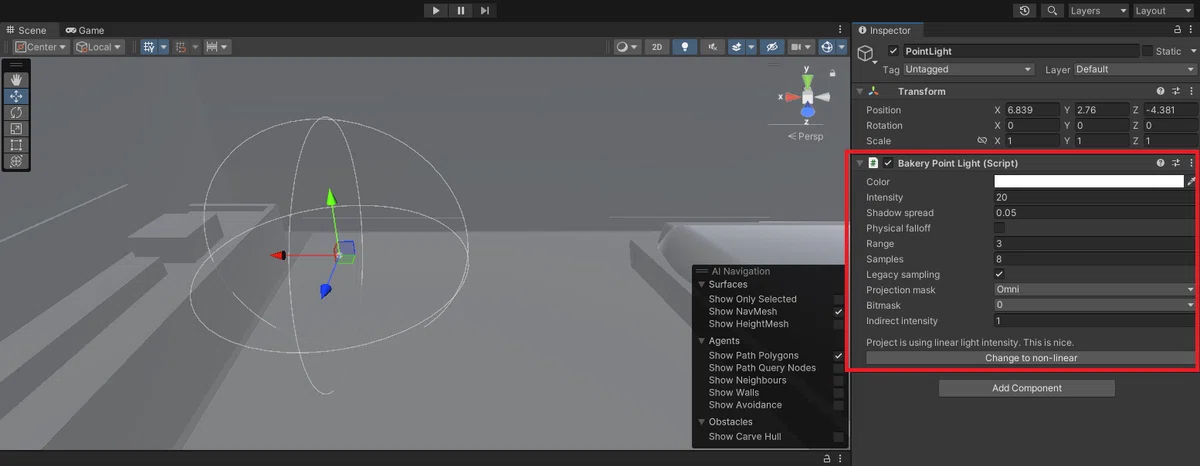
Task: Toggle scene audio mute icon
Action: click(x=713, y=47)
